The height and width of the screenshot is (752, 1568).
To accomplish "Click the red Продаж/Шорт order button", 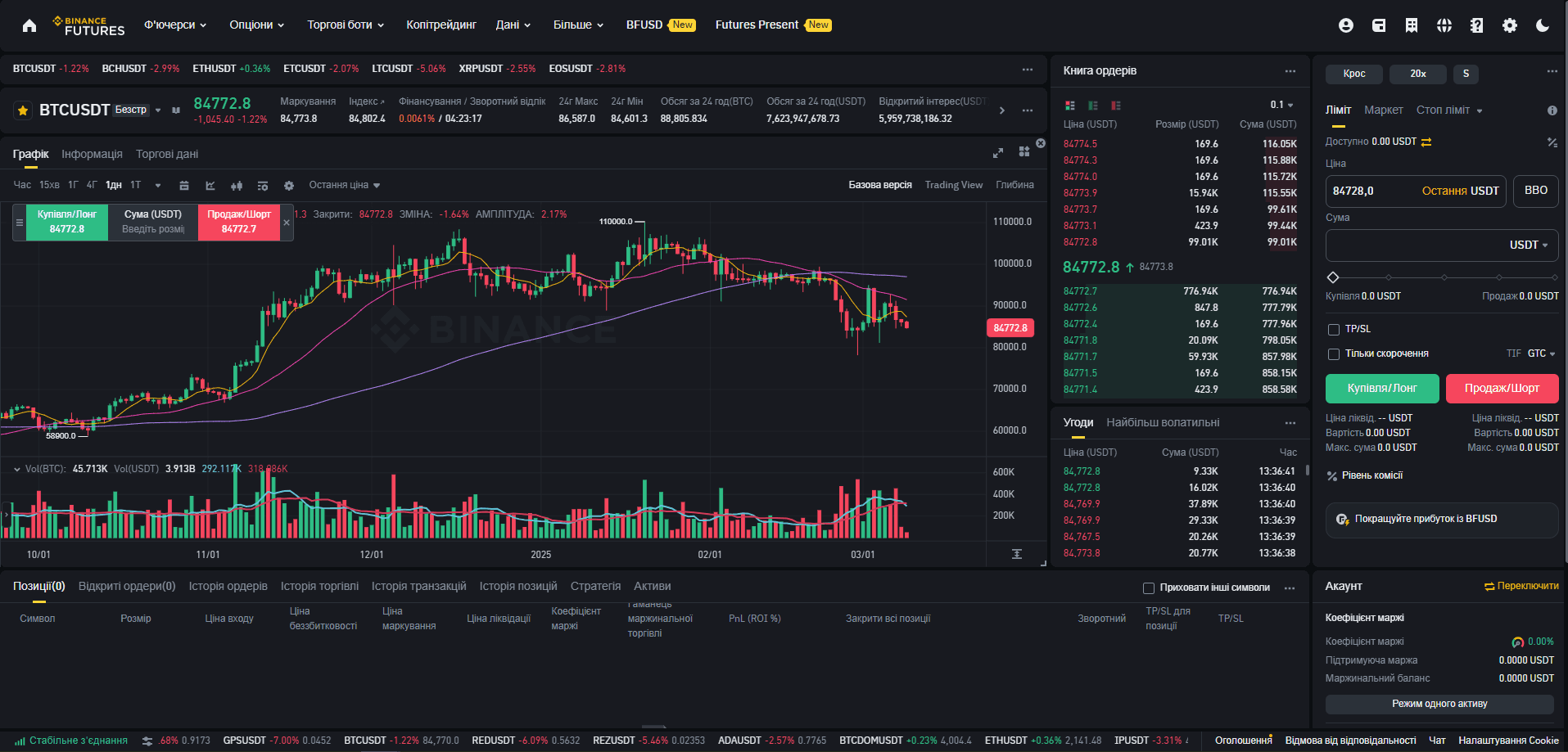I will coord(1502,389).
